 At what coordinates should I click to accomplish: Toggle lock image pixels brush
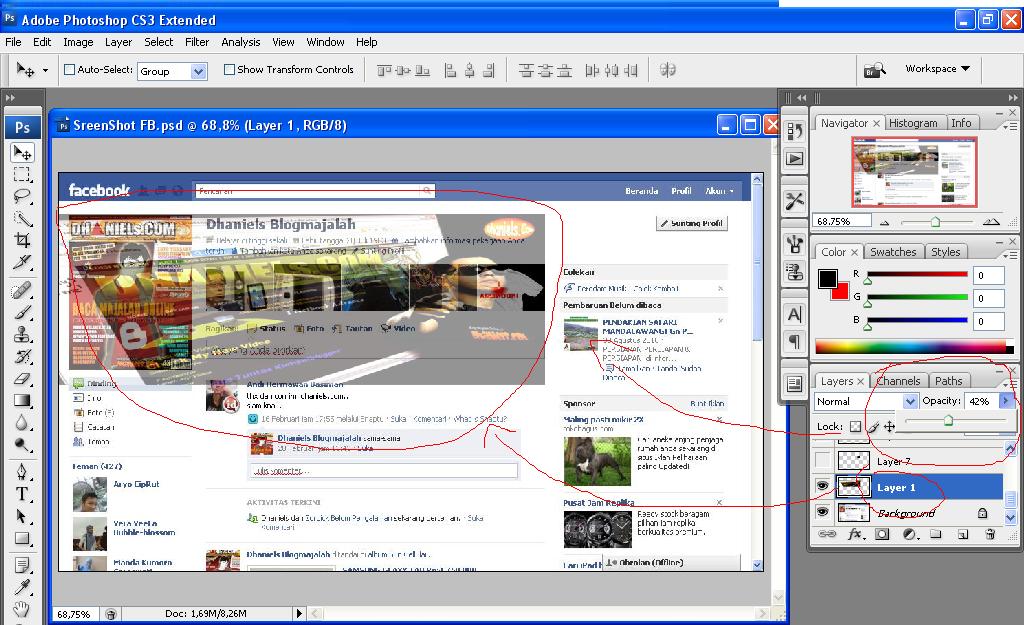coord(873,426)
